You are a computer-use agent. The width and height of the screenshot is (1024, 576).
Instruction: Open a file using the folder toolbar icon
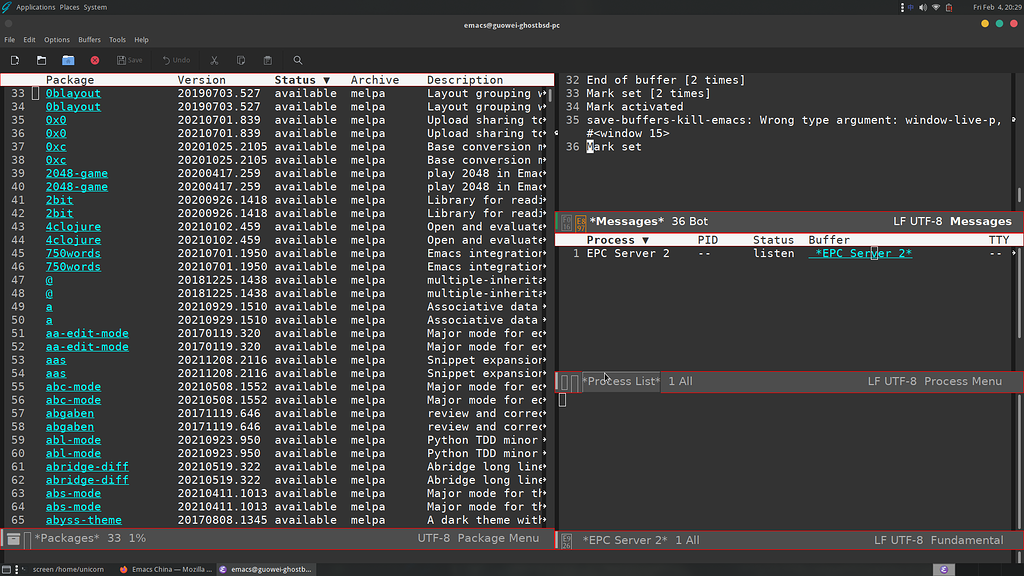(41, 60)
